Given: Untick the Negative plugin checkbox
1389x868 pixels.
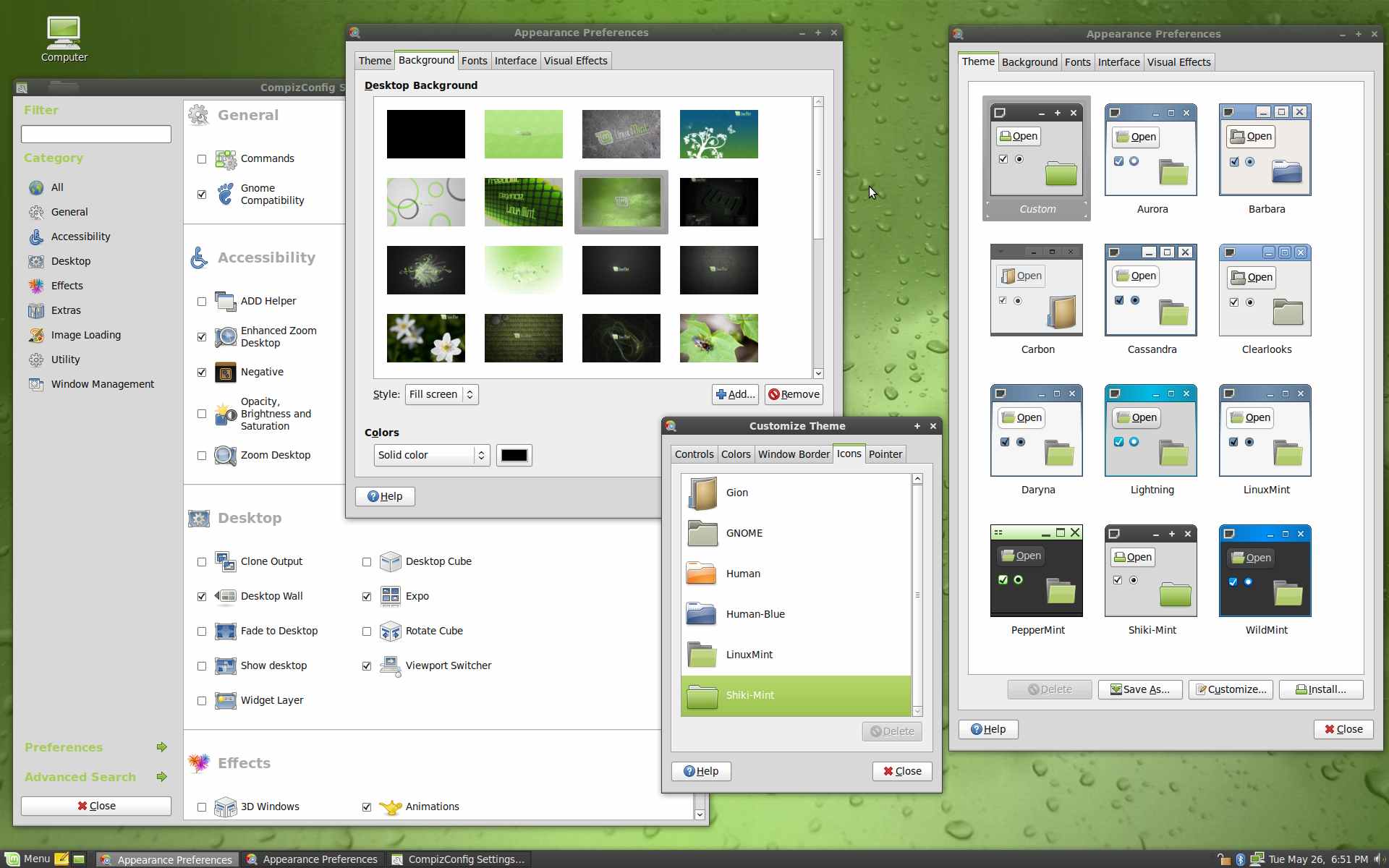Looking at the screenshot, I should pyautogui.click(x=202, y=373).
